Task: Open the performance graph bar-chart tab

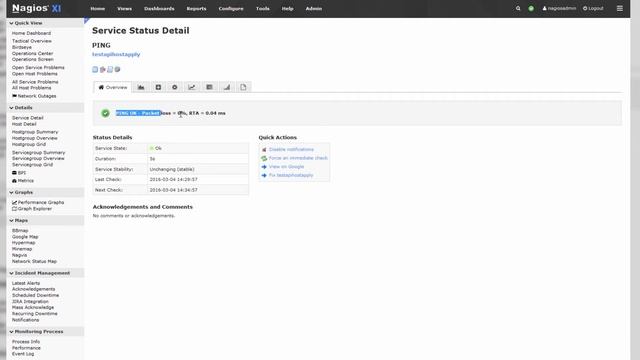Action: [x=141, y=87]
